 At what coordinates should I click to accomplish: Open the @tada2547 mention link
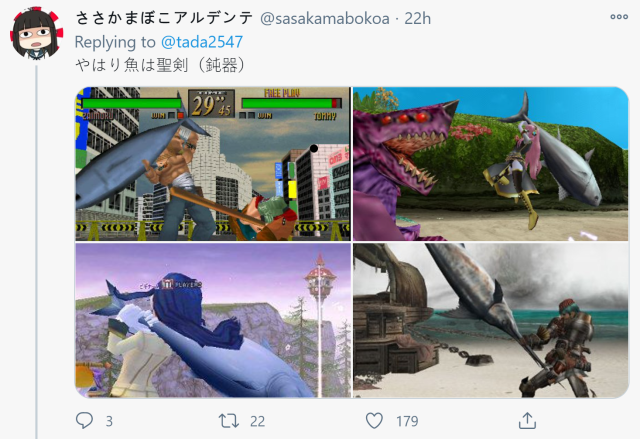pyautogui.click(x=202, y=42)
